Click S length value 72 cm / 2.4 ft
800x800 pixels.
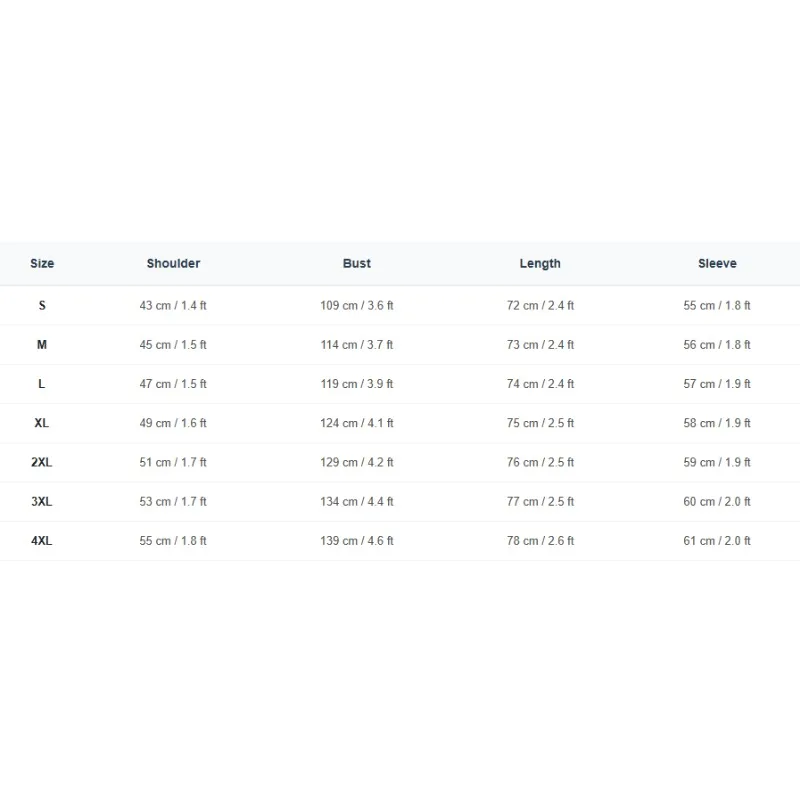pos(540,306)
